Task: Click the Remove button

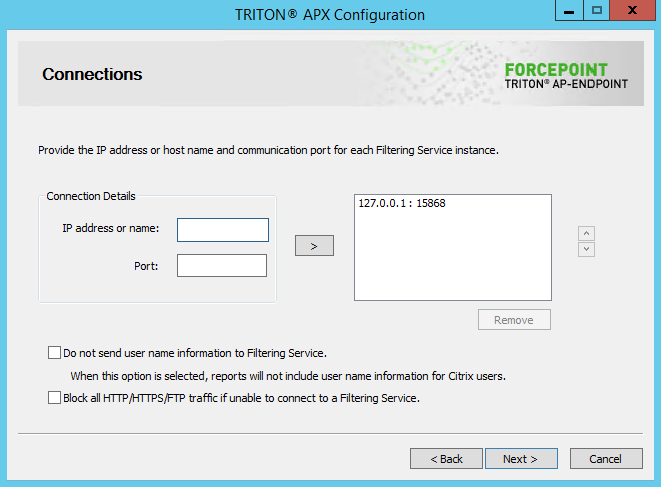Action: (514, 320)
